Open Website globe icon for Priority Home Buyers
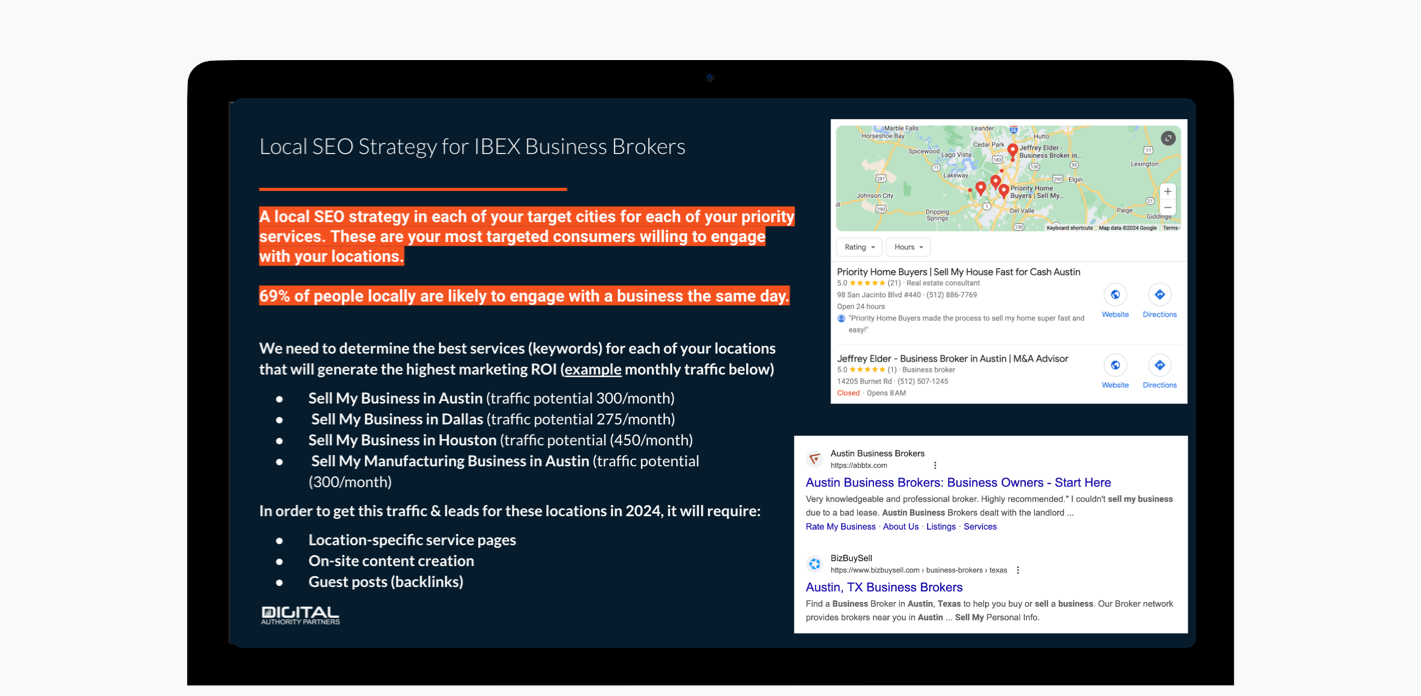This screenshot has width=1421, height=696. pos(1115,295)
